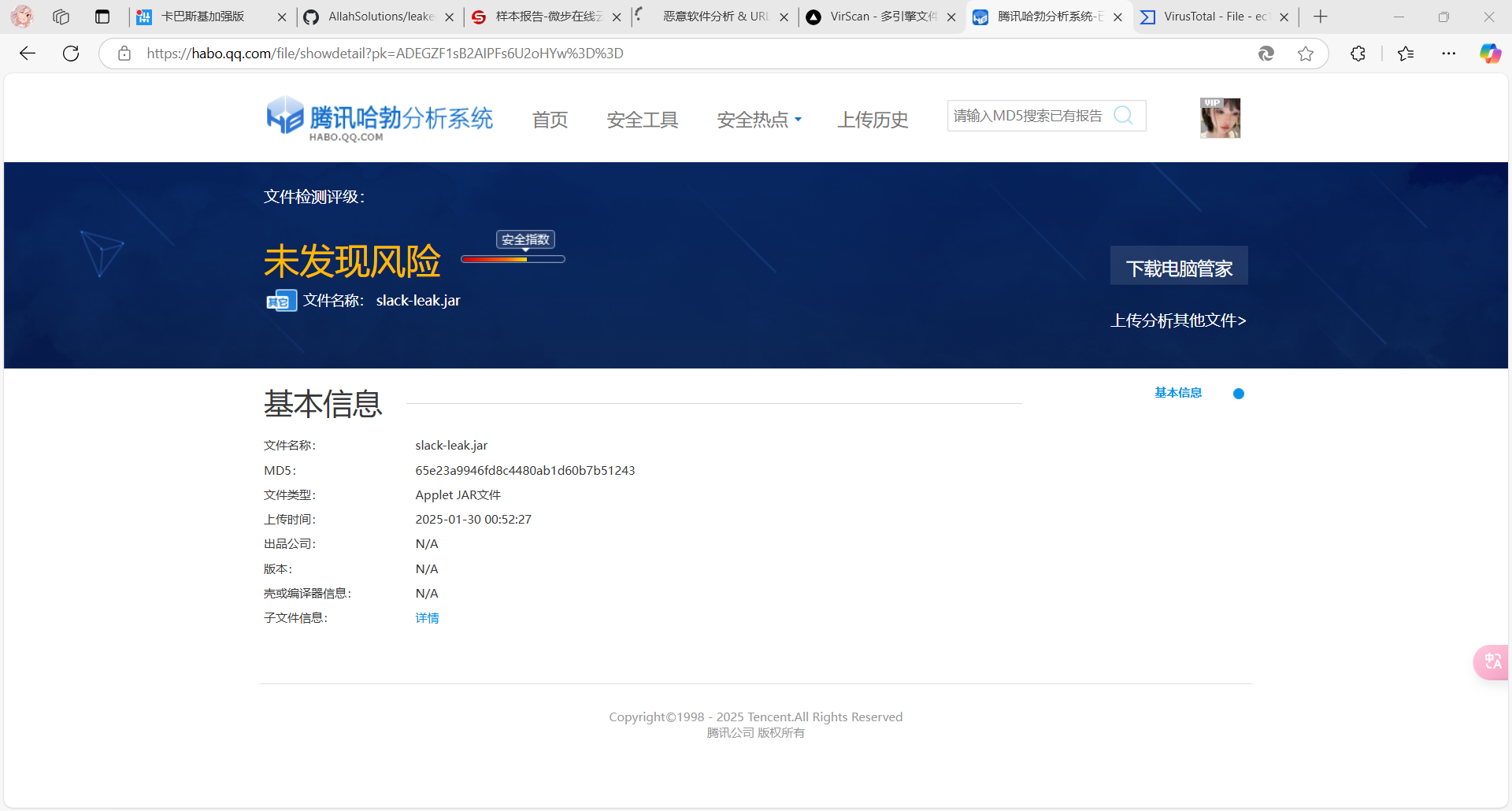The width and height of the screenshot is (1512, 811).
Task: Open a new tab with plus icon
Action: [x=1321, y=17]
